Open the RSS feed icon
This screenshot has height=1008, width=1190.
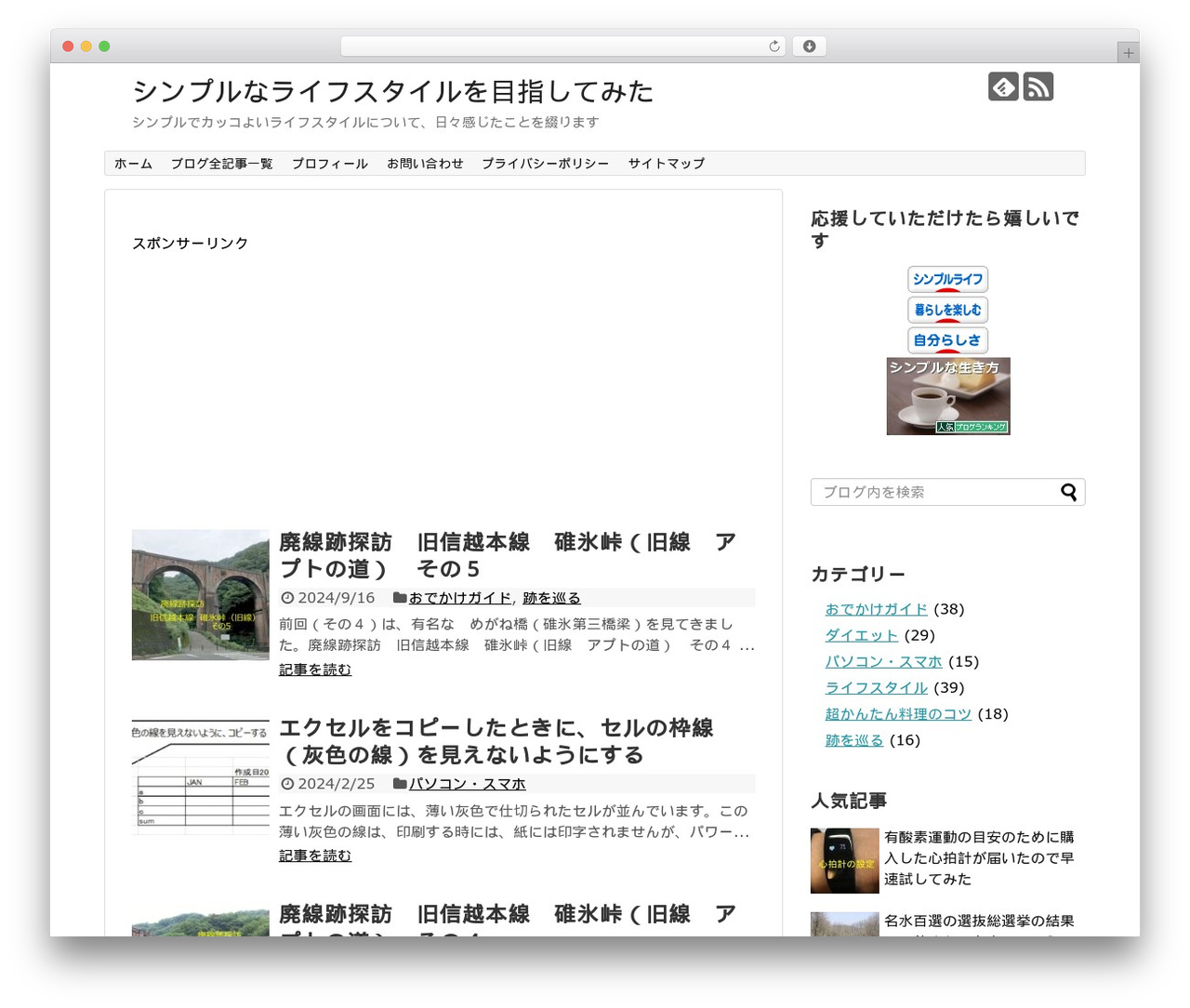coord(1038,86)
